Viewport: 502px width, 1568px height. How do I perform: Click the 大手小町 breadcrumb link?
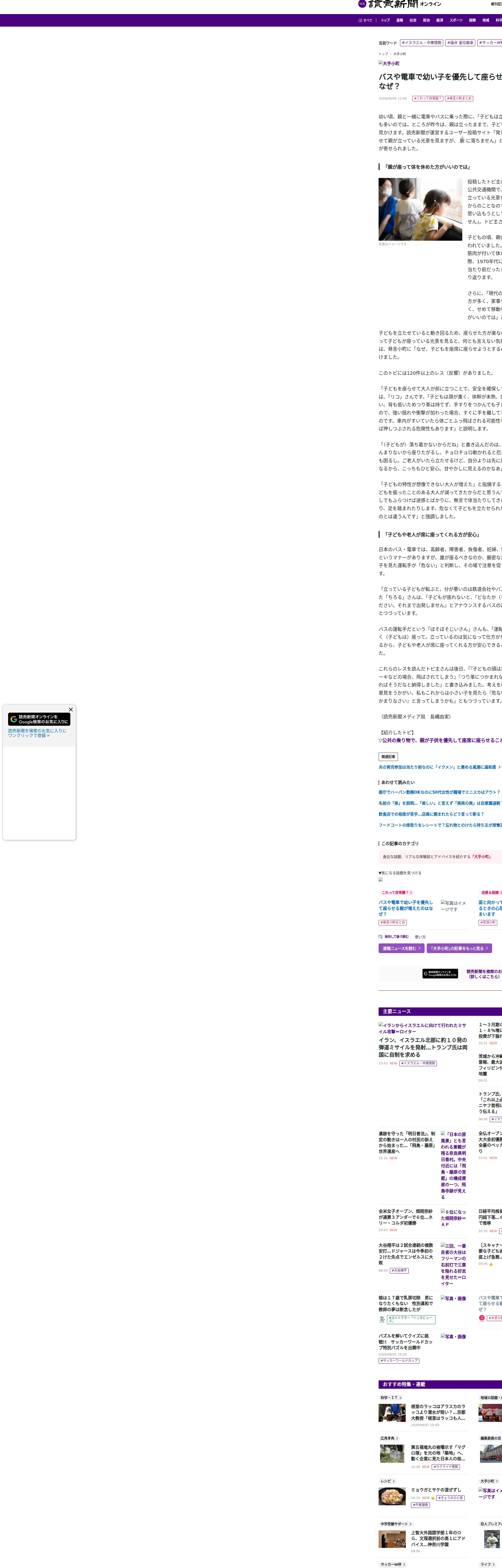coord(400,54)
